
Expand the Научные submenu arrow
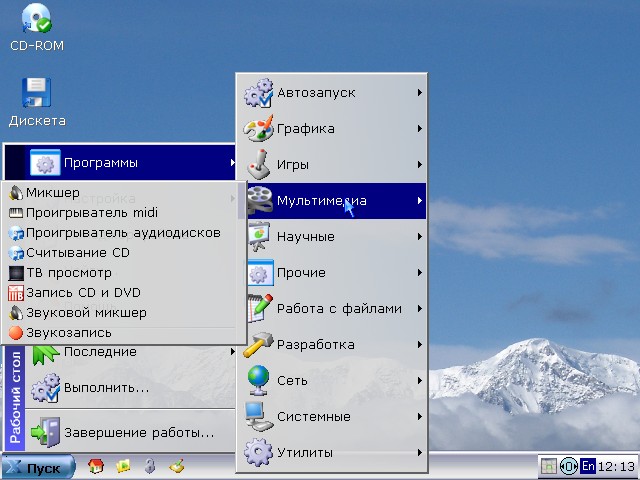420,236
